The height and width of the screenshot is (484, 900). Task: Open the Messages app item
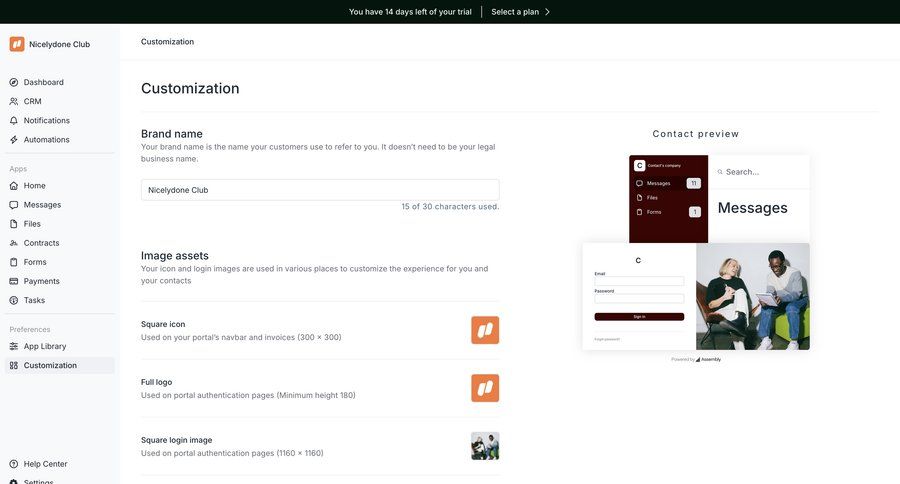(60, 204)
